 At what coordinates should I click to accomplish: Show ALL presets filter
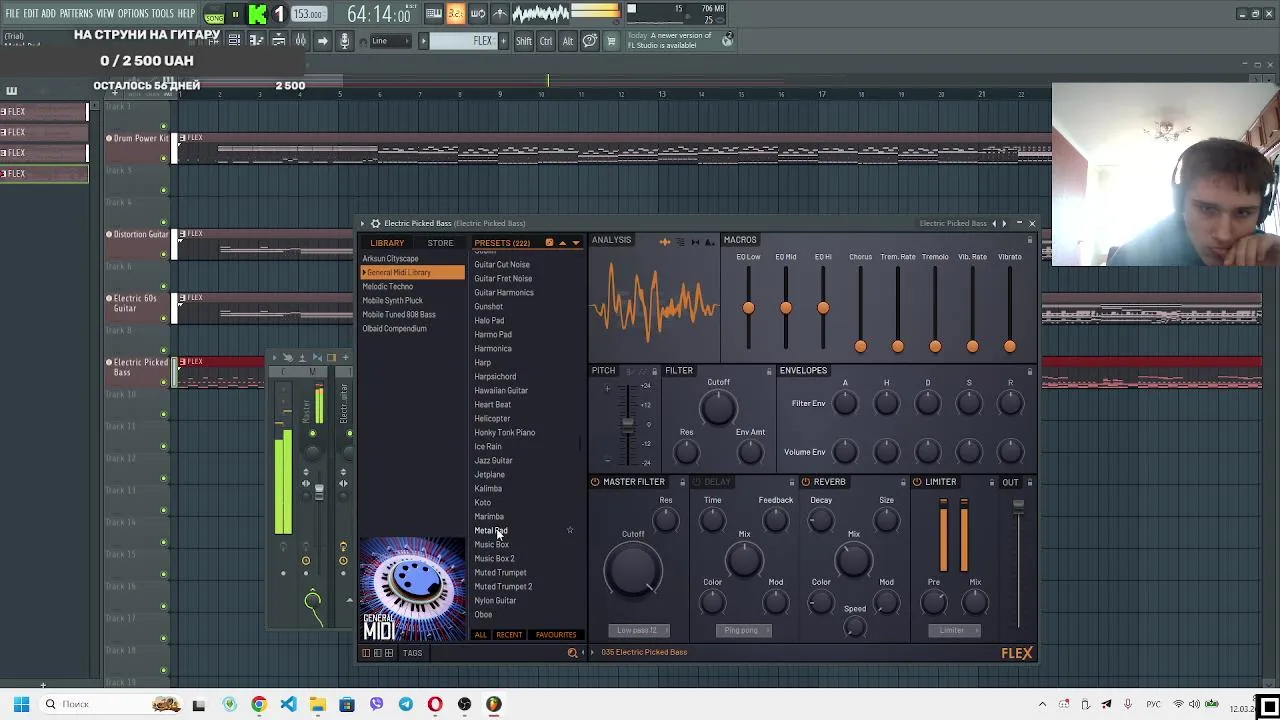pos(480,635)
